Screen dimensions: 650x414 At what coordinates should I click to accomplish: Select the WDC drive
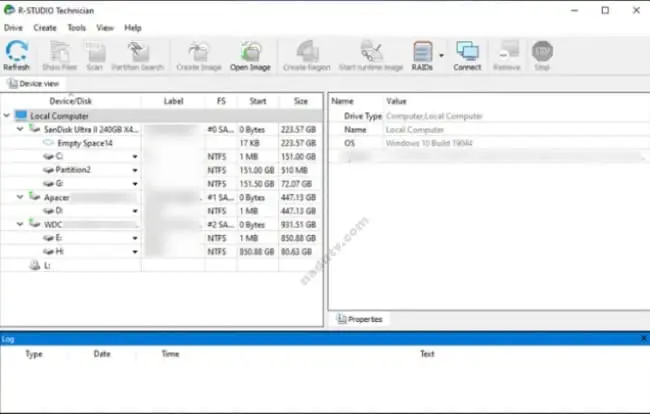pyautogui.click(x=53, y=225)
